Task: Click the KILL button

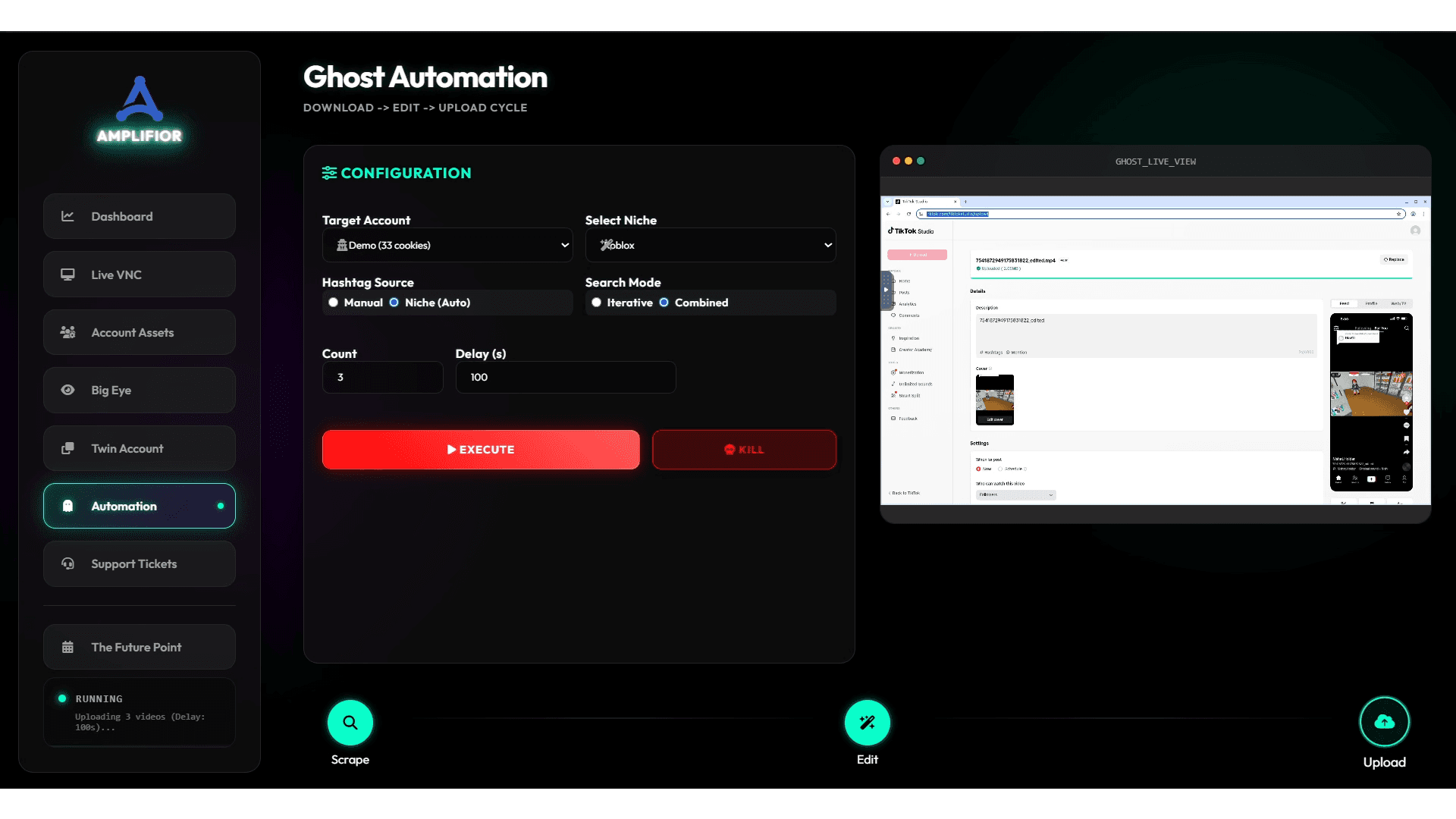Action: click(x=744, y=449)
